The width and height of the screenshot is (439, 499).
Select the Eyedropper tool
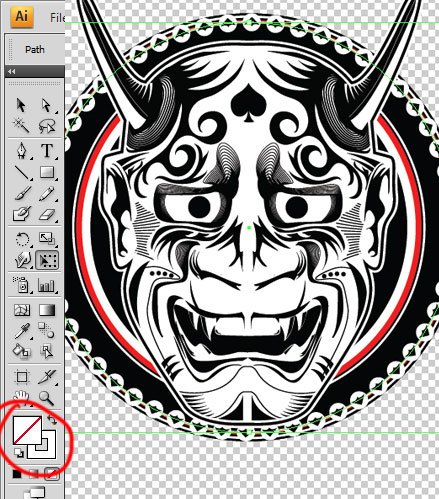22,331
